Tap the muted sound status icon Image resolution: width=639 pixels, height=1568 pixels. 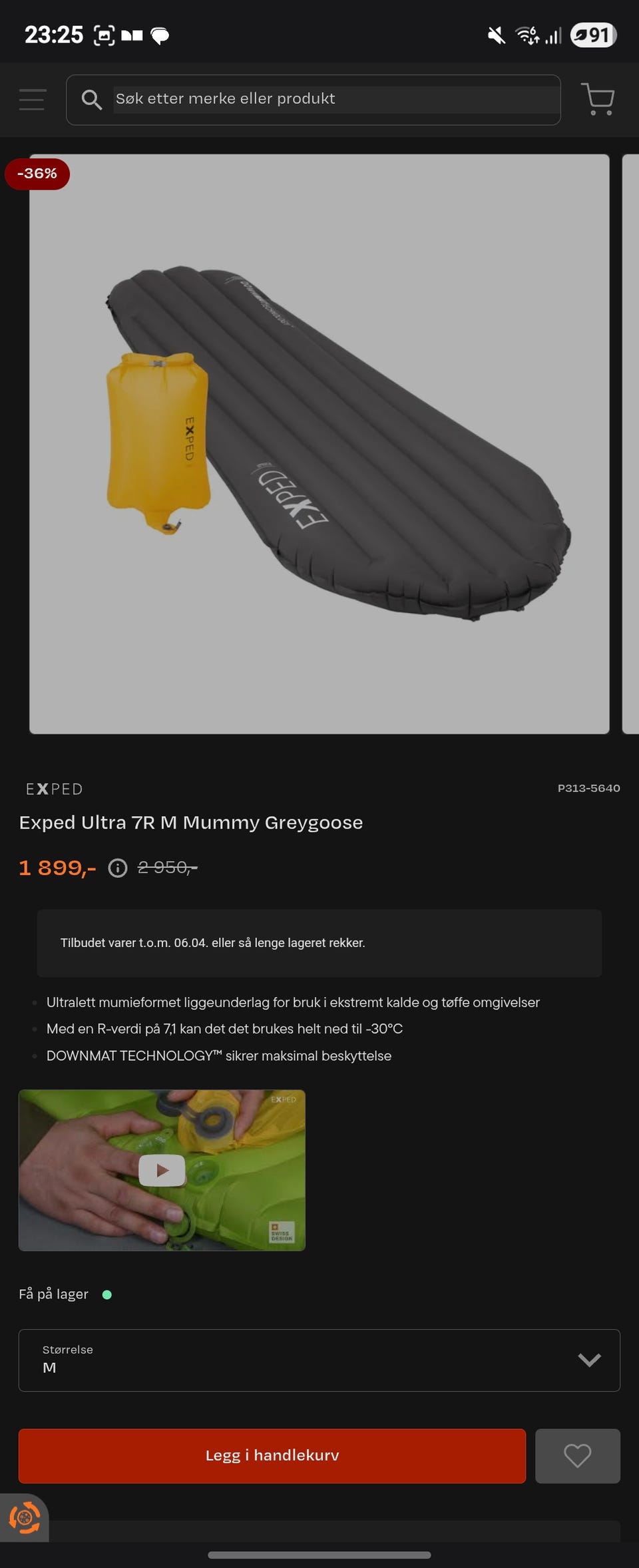point(496,35)
